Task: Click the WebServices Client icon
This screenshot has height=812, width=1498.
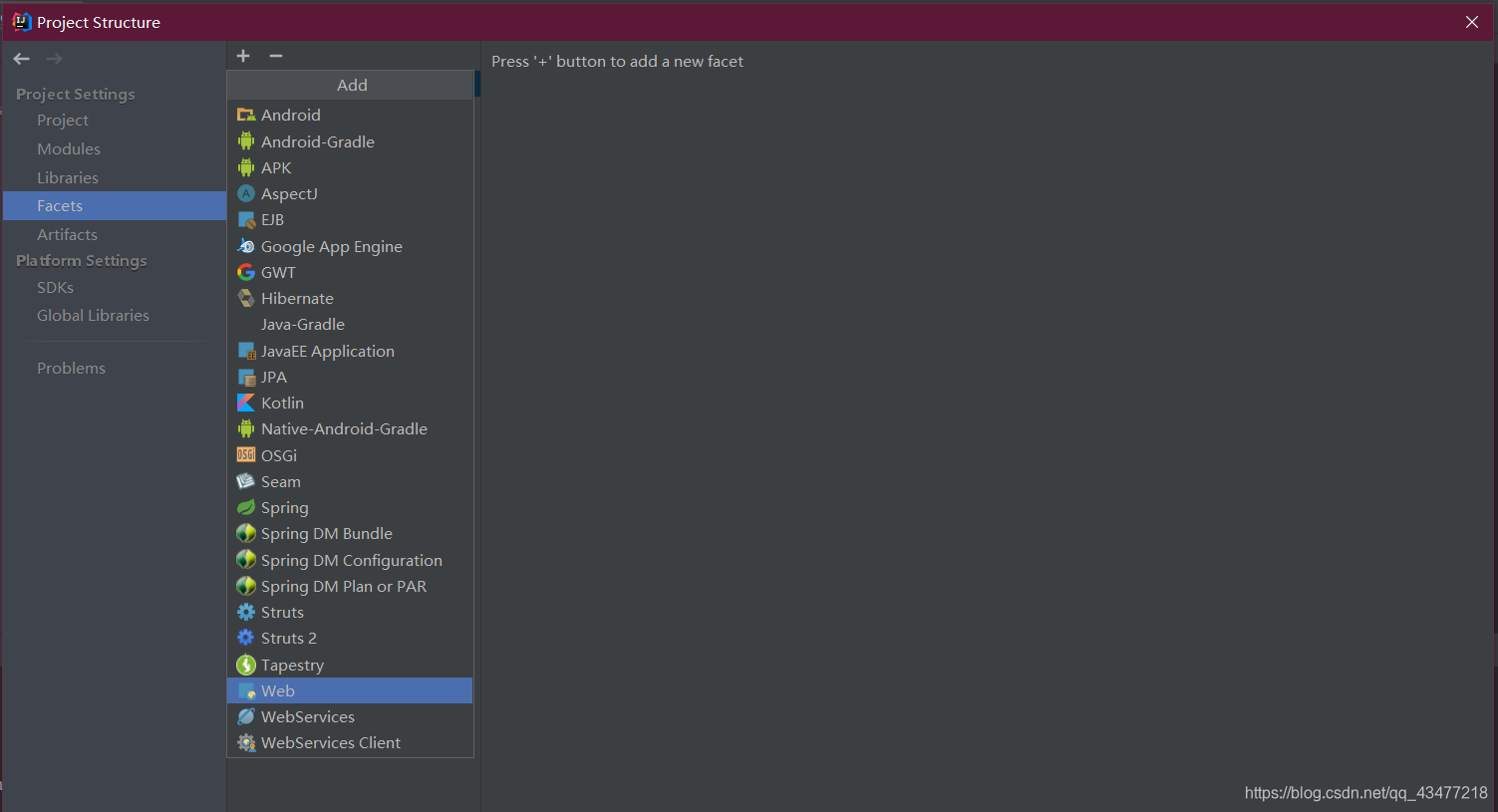Action: point(246,742)
